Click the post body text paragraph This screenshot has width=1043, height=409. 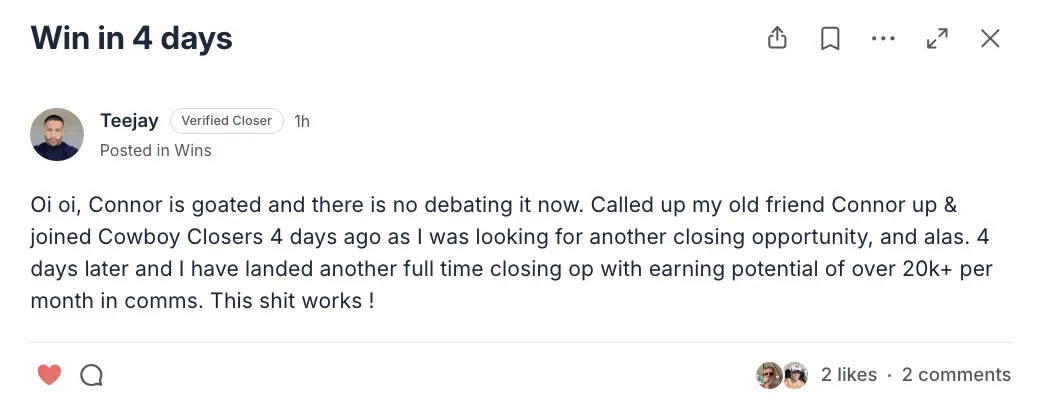[511, 253]
